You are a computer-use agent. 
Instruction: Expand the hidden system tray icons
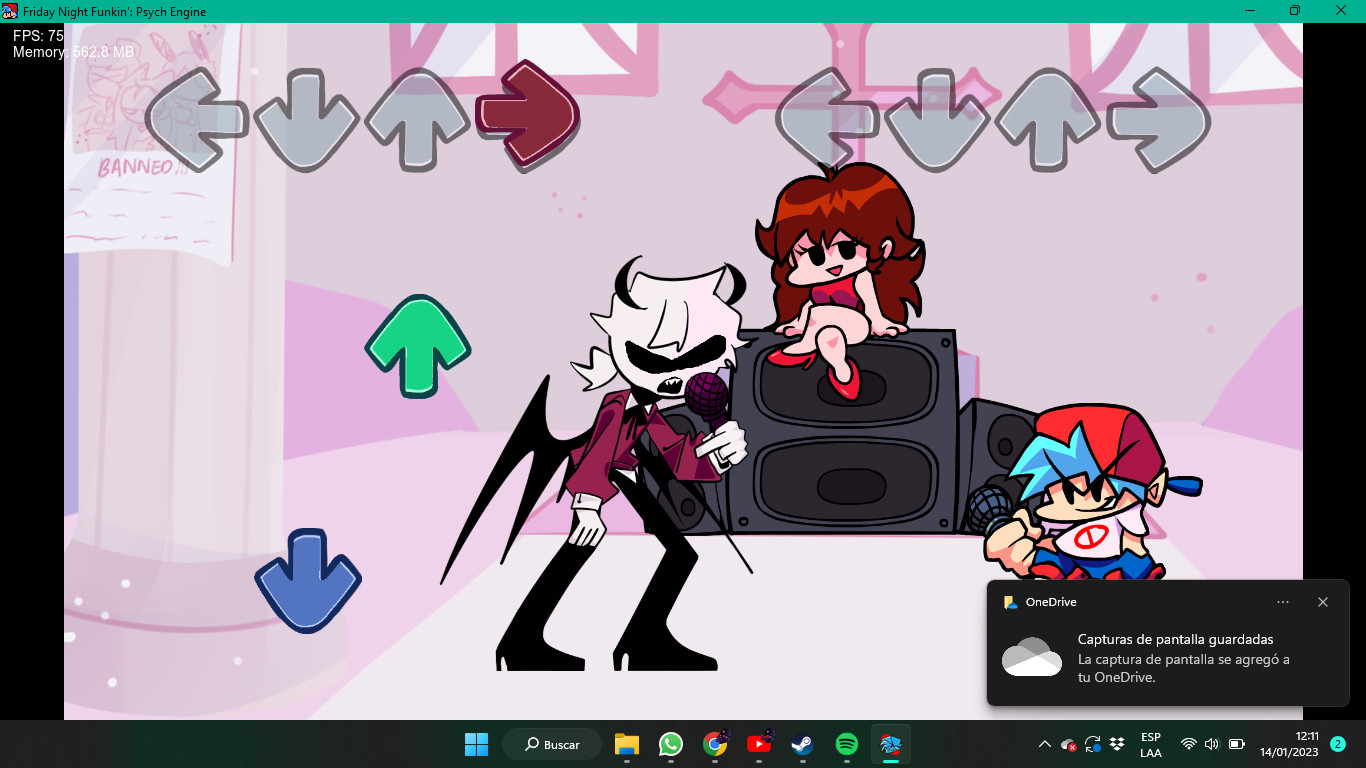click(x=1045, y=744)
